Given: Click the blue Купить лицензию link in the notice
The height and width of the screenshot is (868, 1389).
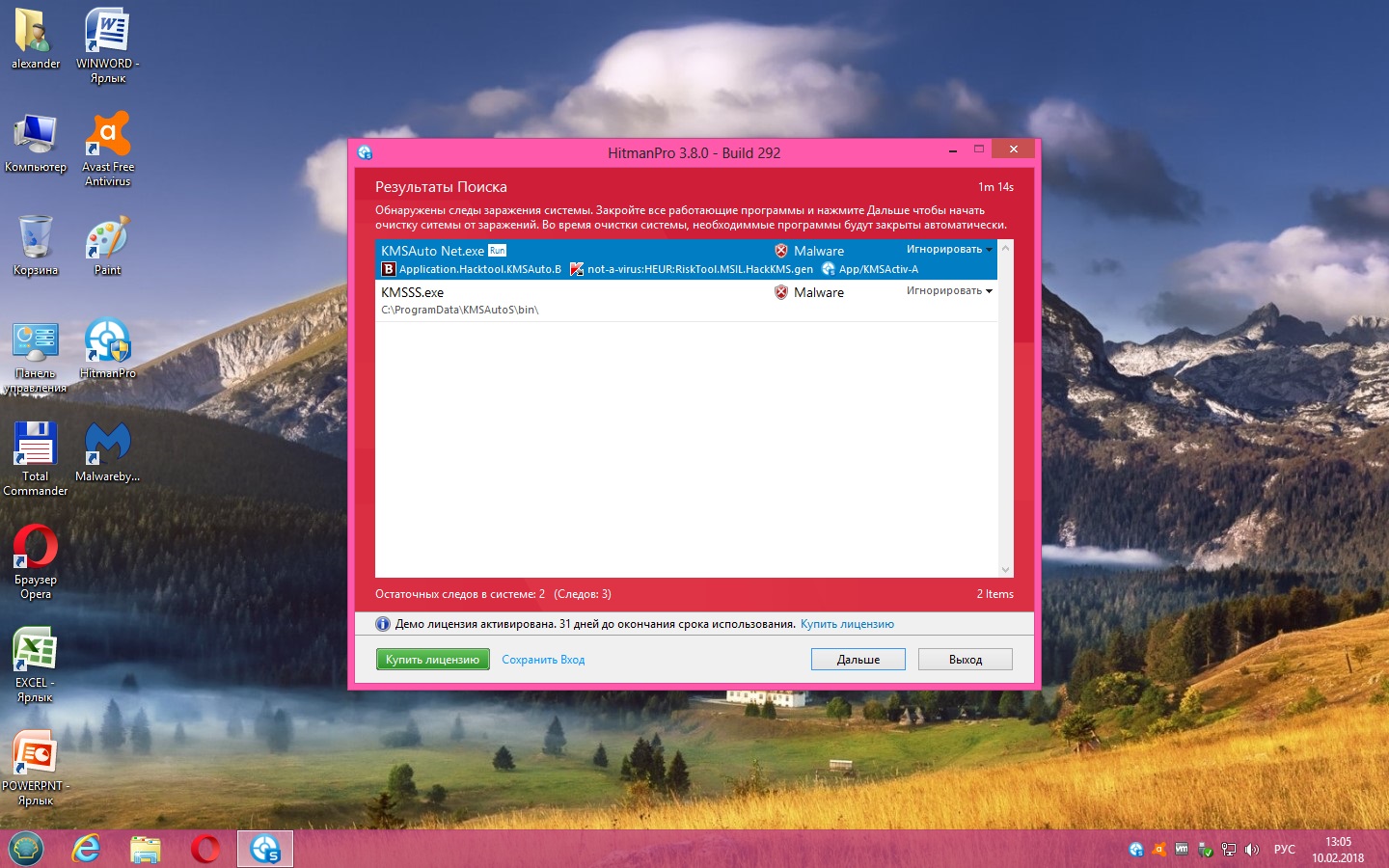Looking at the screenshot, I should (847, 624).
